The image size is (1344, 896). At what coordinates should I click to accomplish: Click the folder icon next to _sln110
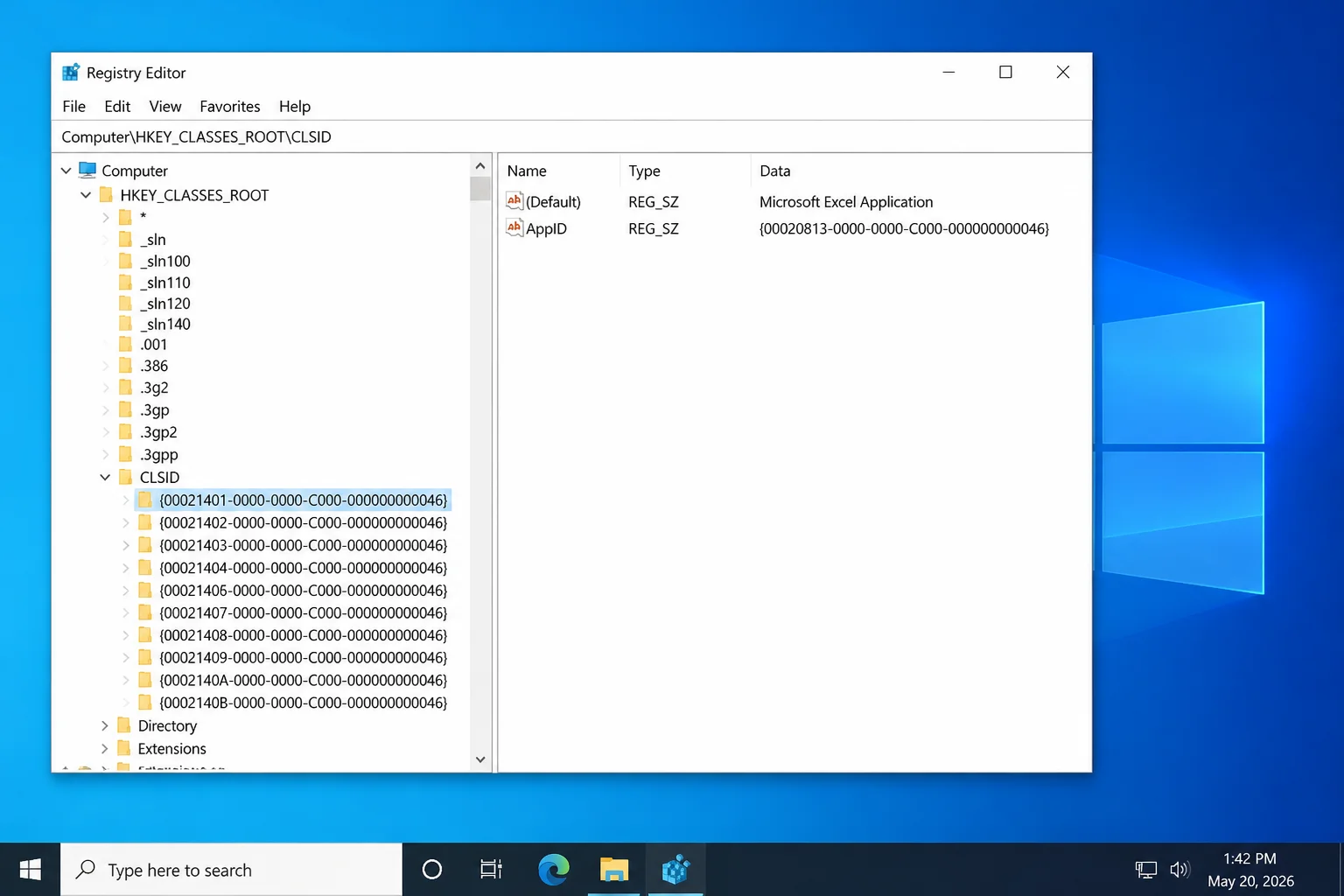(x=125, y=282)
